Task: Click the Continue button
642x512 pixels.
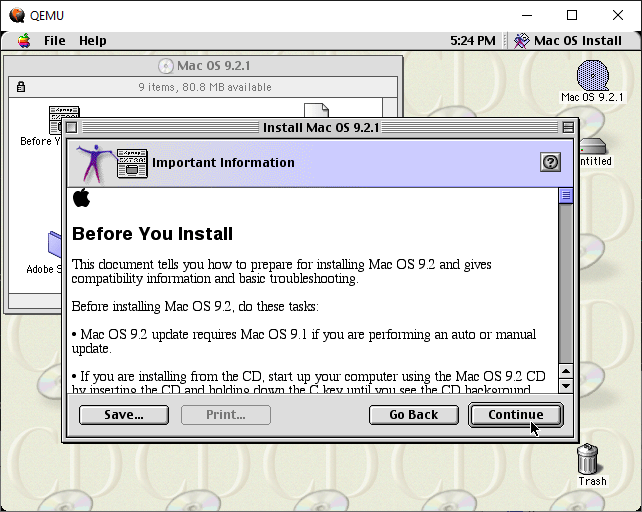Action: [516, 415]
